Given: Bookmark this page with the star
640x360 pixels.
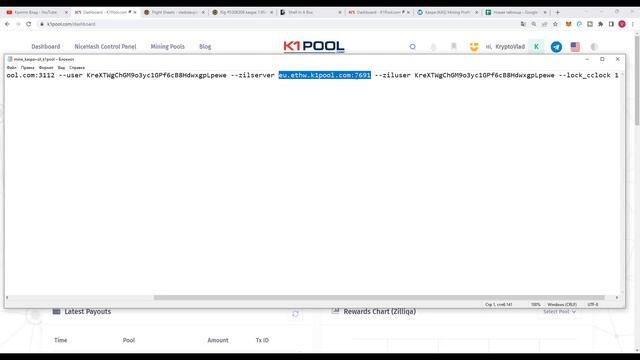Looking at the screenshot, I should pos(556,24).
